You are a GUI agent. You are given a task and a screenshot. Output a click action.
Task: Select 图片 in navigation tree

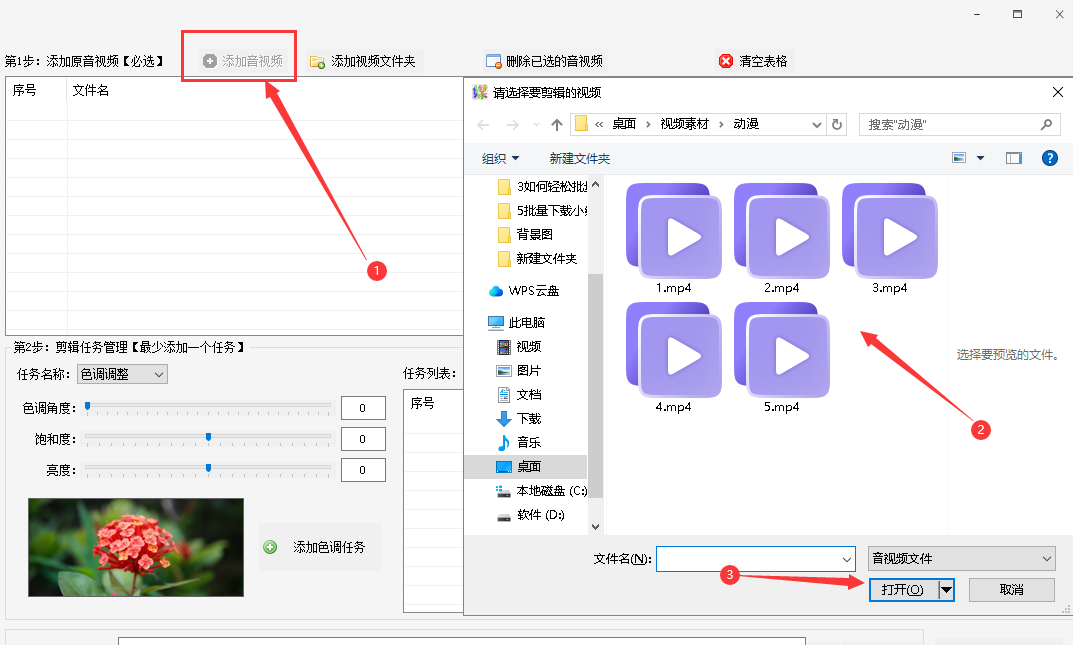[519, 371]
